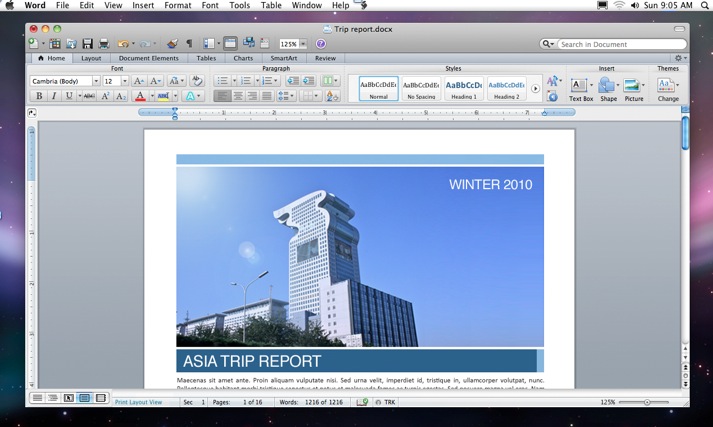
Task: Open the Cambria (Body) font dropdown
Action: pos(95,81)
